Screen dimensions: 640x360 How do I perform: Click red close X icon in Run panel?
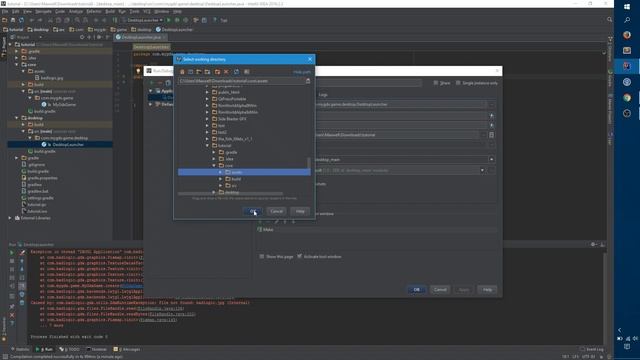point(12,315)
